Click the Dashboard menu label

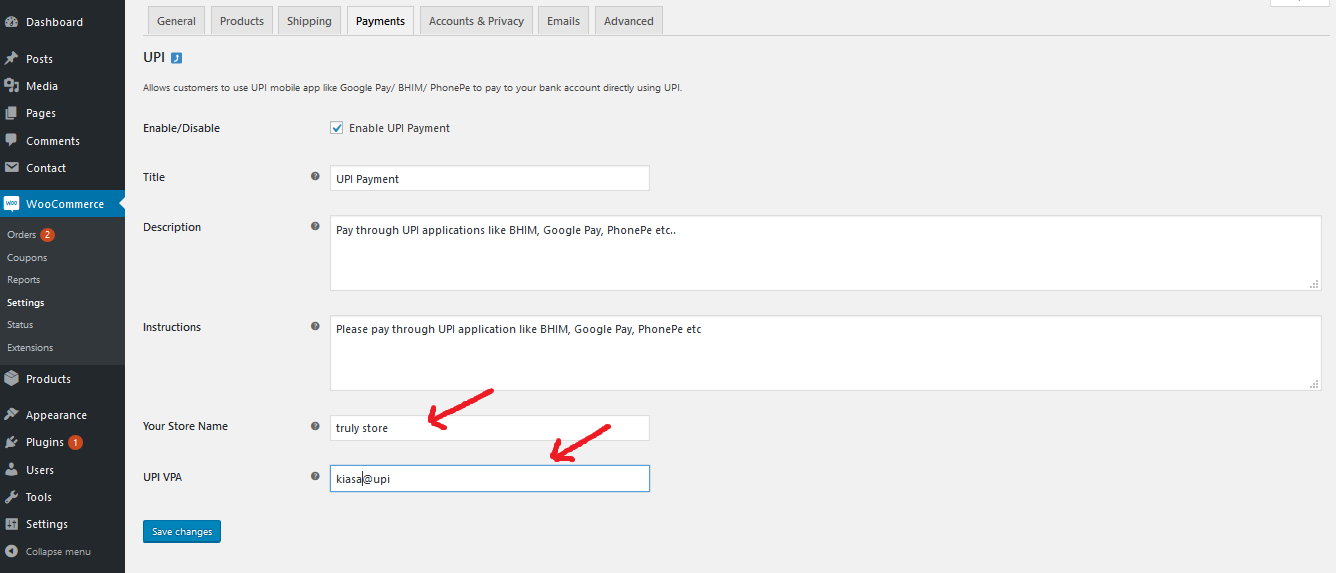(54, 22)
